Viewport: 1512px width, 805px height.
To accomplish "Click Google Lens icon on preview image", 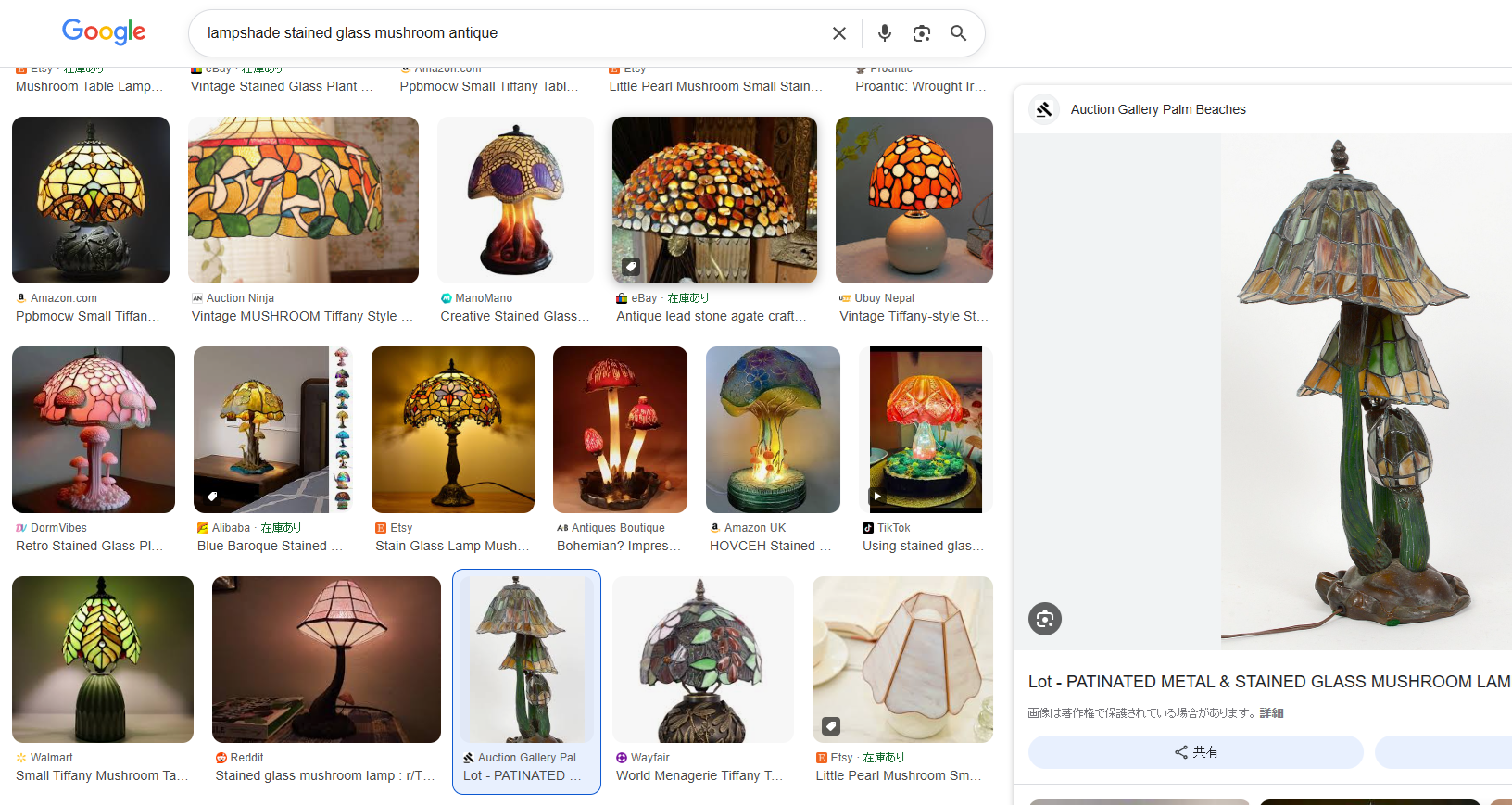I will pos(1045,619).
